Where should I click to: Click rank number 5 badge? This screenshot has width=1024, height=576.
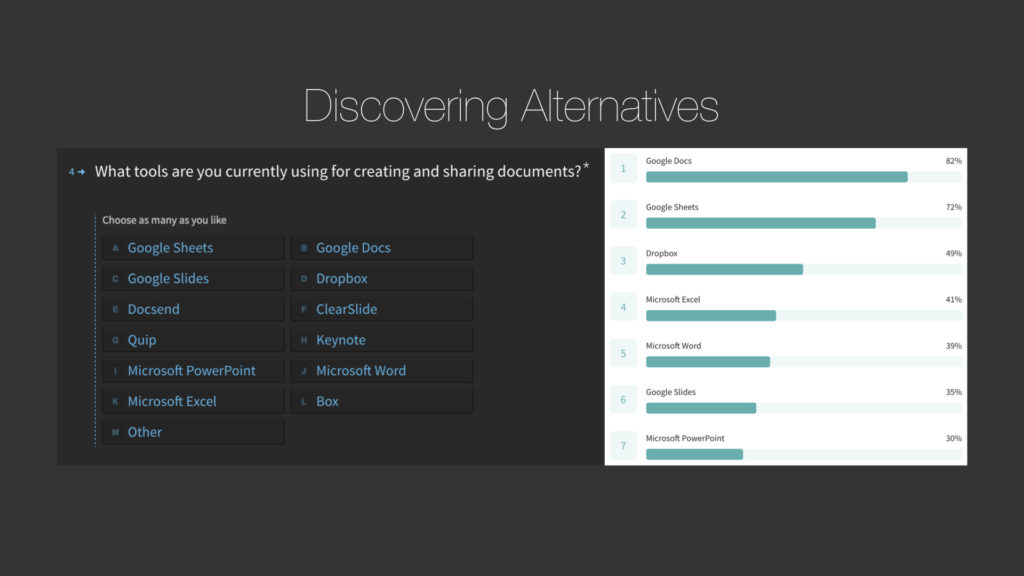coord(624,353)
